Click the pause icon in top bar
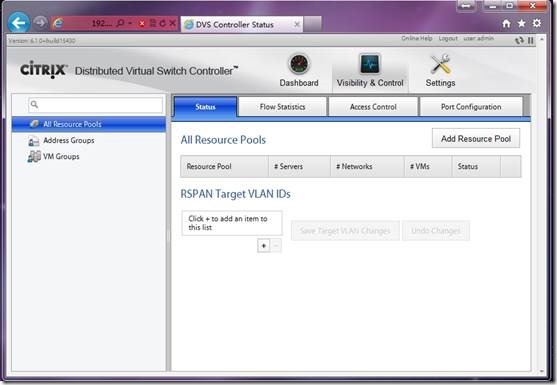This screenshot has height=385, width=557. pos(530,40)
